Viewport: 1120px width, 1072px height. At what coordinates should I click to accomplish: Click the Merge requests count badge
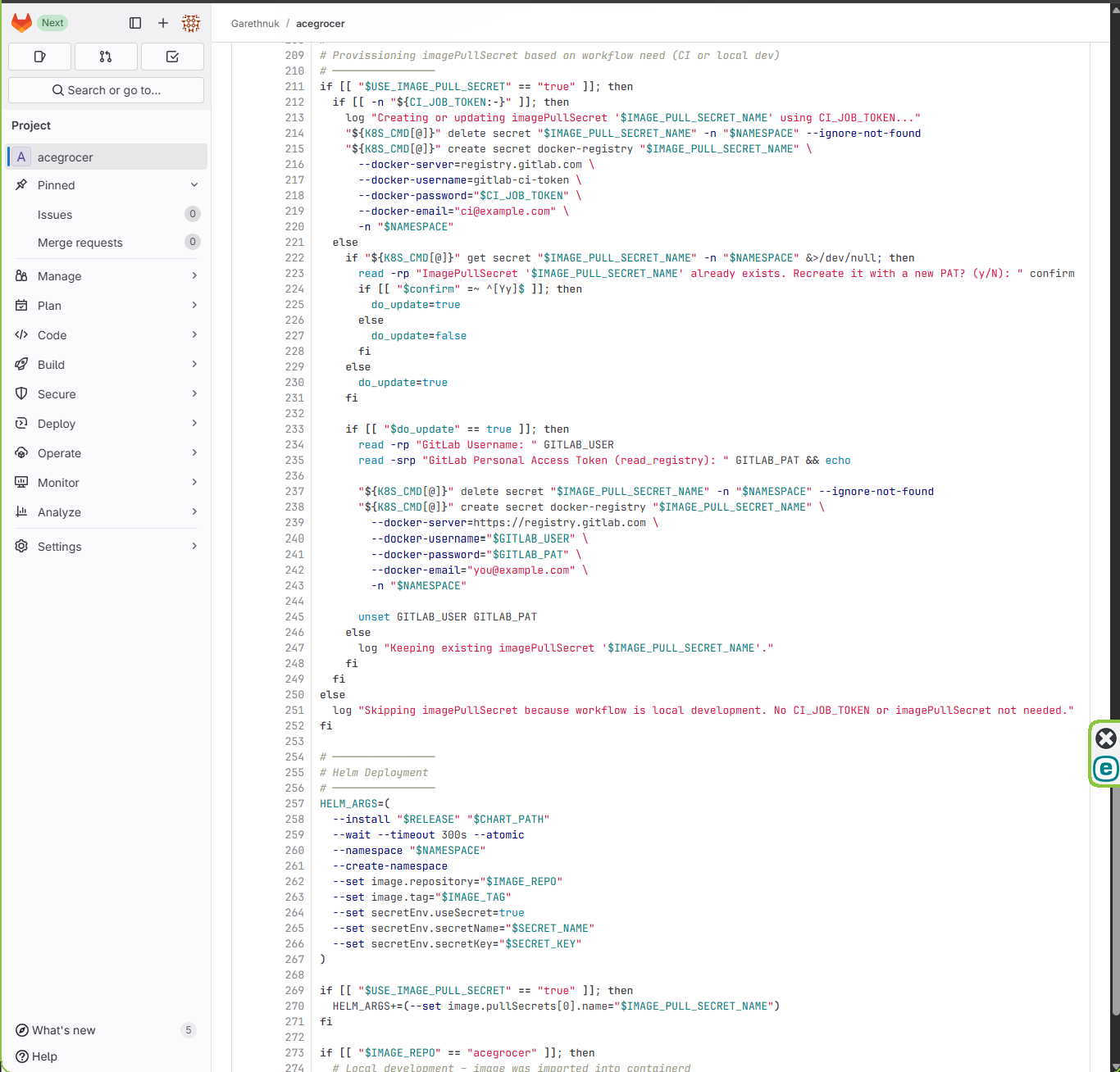click(x=193, y=242)
